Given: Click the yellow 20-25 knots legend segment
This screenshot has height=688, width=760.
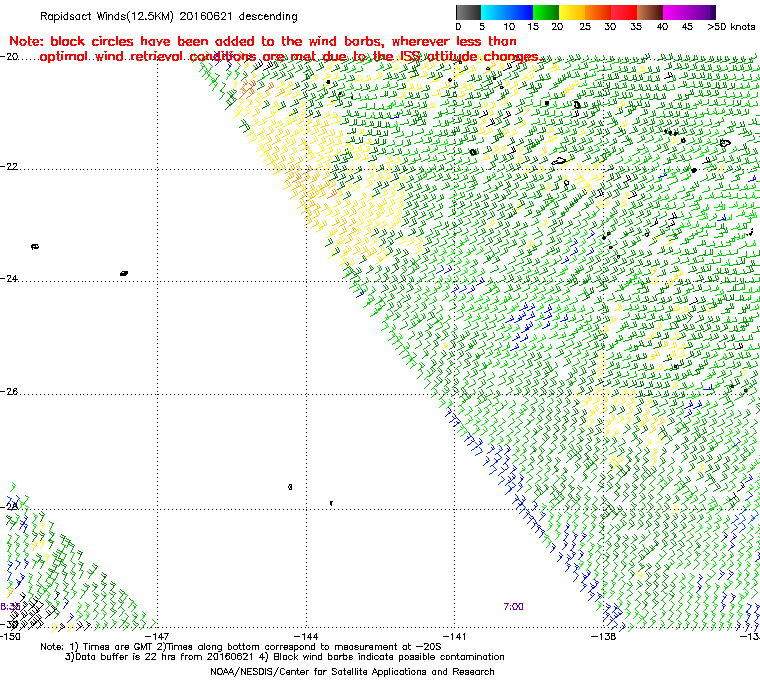Looking at the screenshot, I should [x=572, y=13].
